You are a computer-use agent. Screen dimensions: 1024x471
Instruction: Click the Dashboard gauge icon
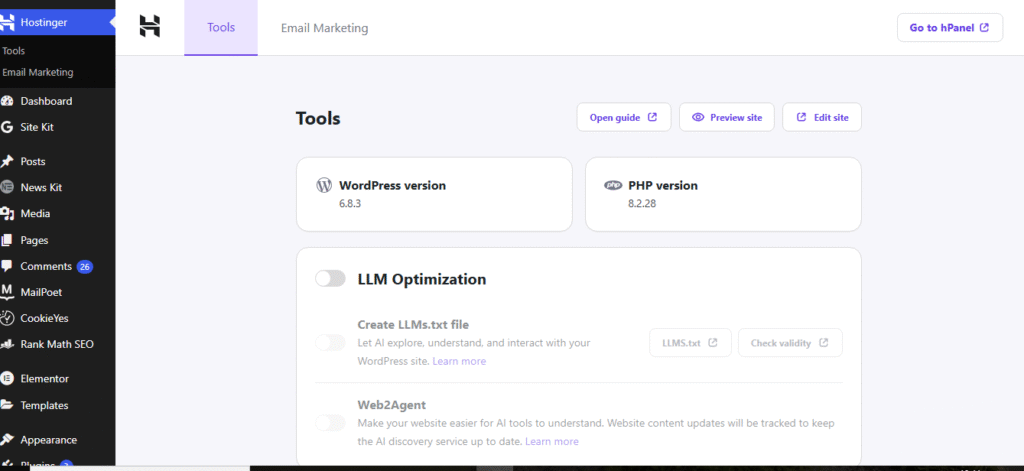7,101
